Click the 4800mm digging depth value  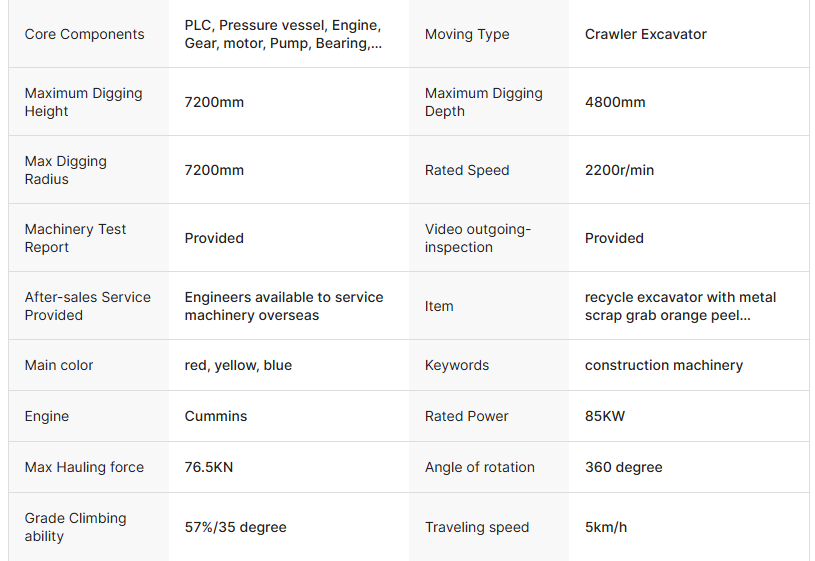(x=615, y=102)
